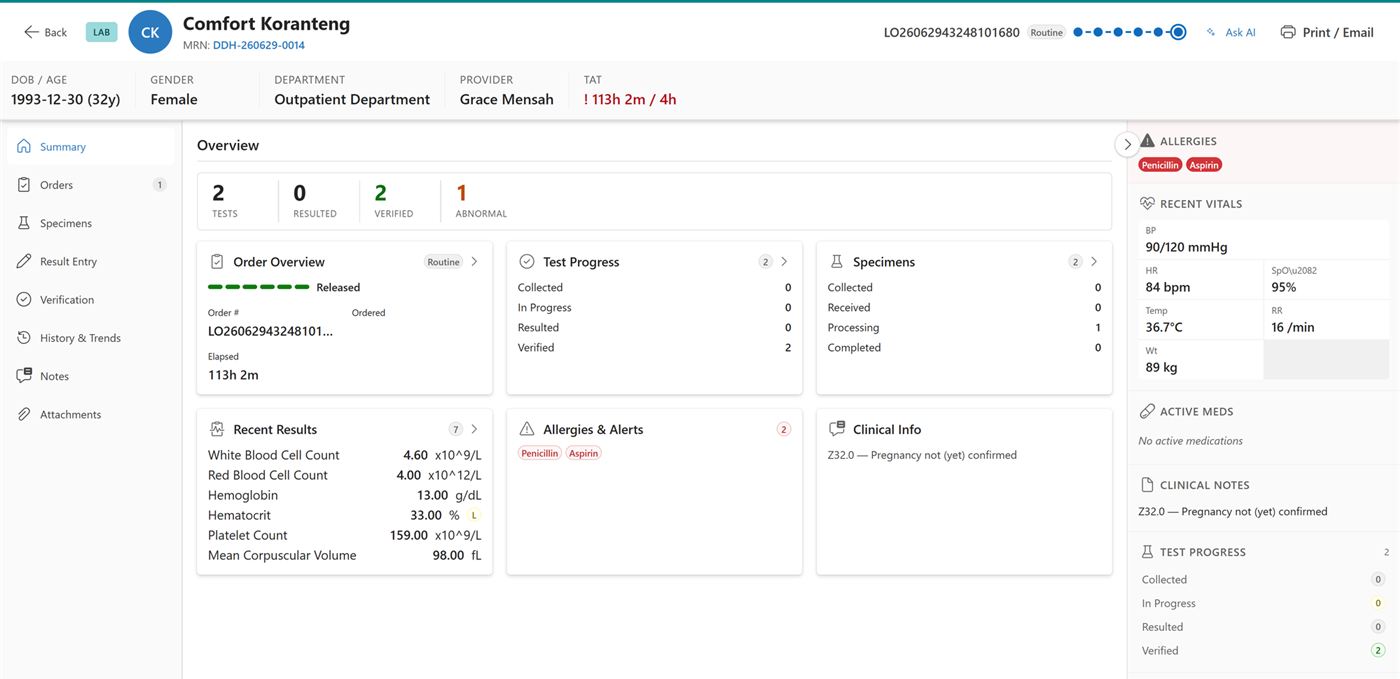
Task: Click the Aspirin tag in side panel
Action: tap(1204, 165)
